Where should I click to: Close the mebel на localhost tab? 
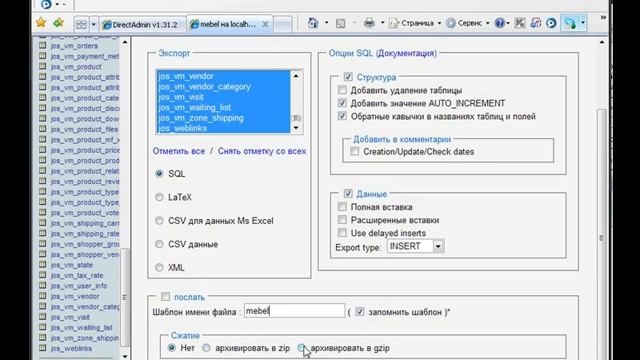coord(265,24)
